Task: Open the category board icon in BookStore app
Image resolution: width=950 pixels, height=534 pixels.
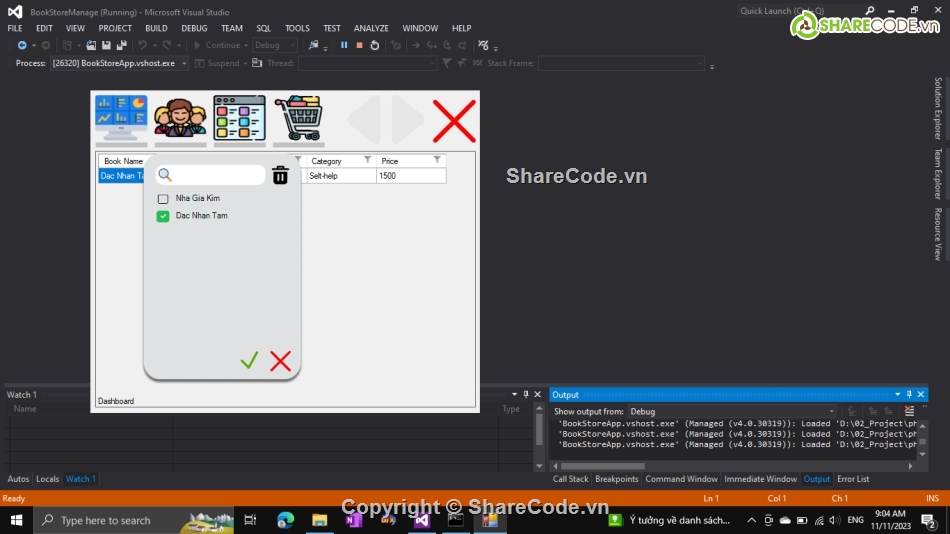Action: point(239,118)
